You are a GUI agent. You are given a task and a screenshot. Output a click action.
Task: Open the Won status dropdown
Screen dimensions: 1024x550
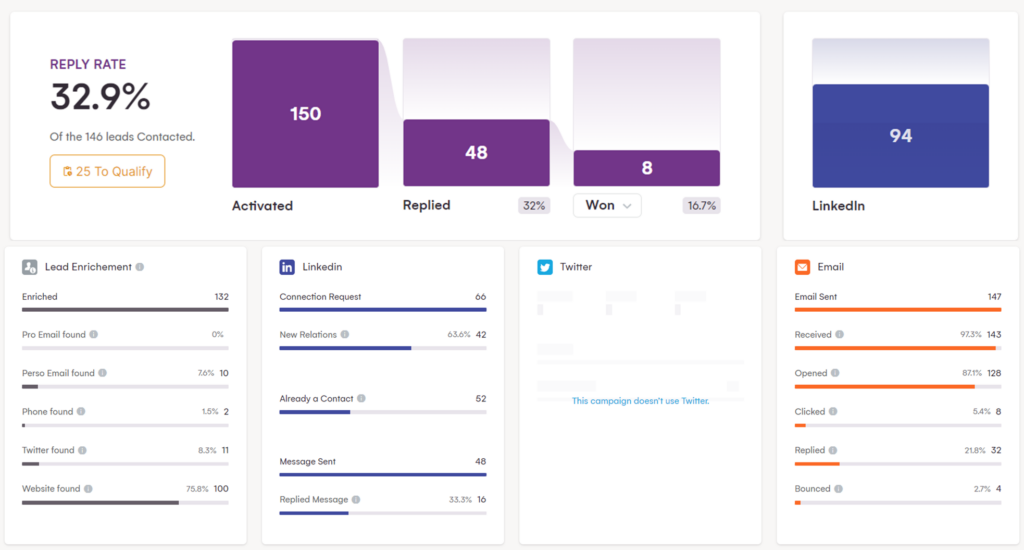point(607,205)
